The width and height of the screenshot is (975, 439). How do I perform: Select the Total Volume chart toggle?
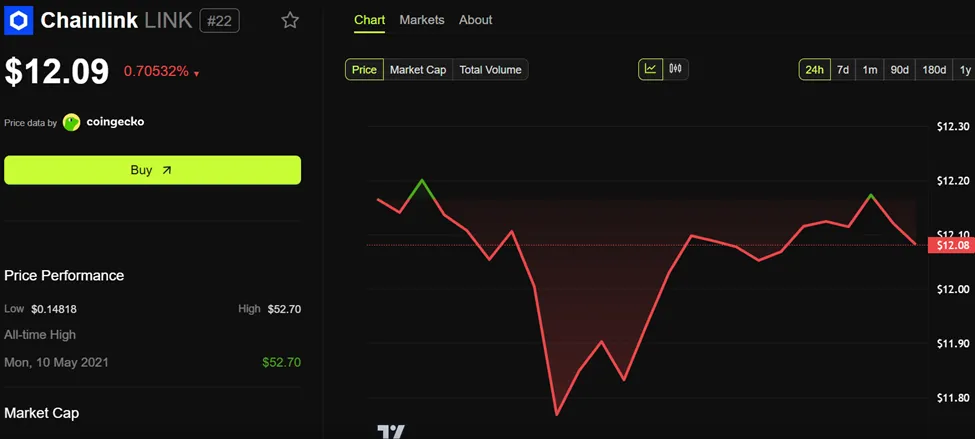(x=490, y=69)
